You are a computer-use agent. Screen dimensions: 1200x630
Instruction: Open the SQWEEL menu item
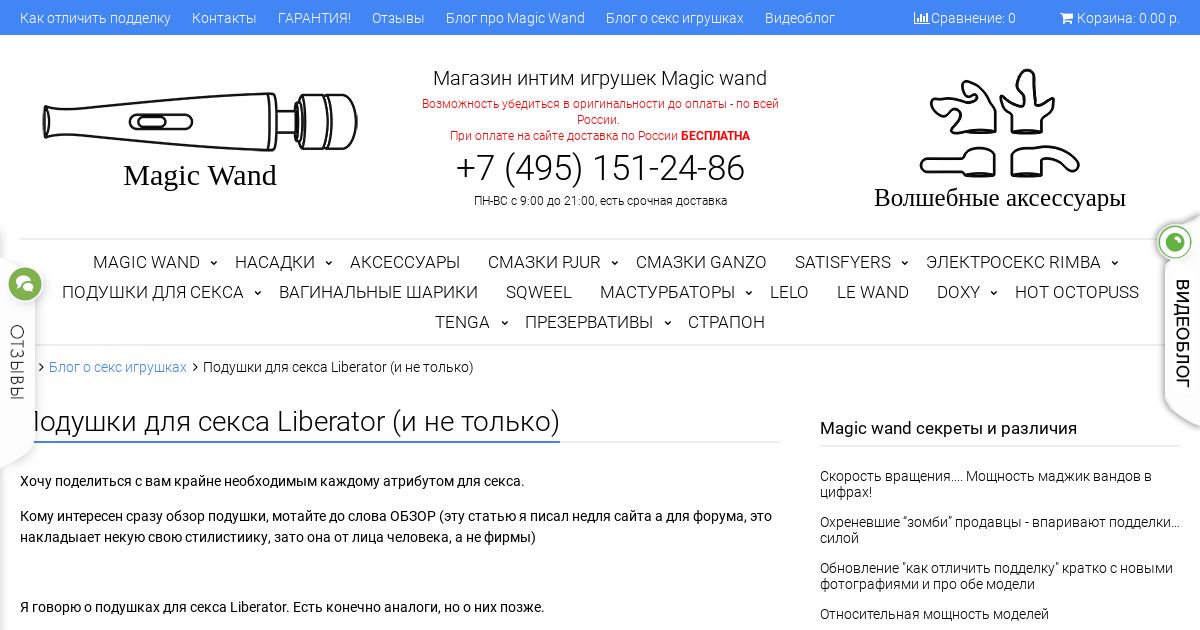pyautogui.click(x=539, y=292)
